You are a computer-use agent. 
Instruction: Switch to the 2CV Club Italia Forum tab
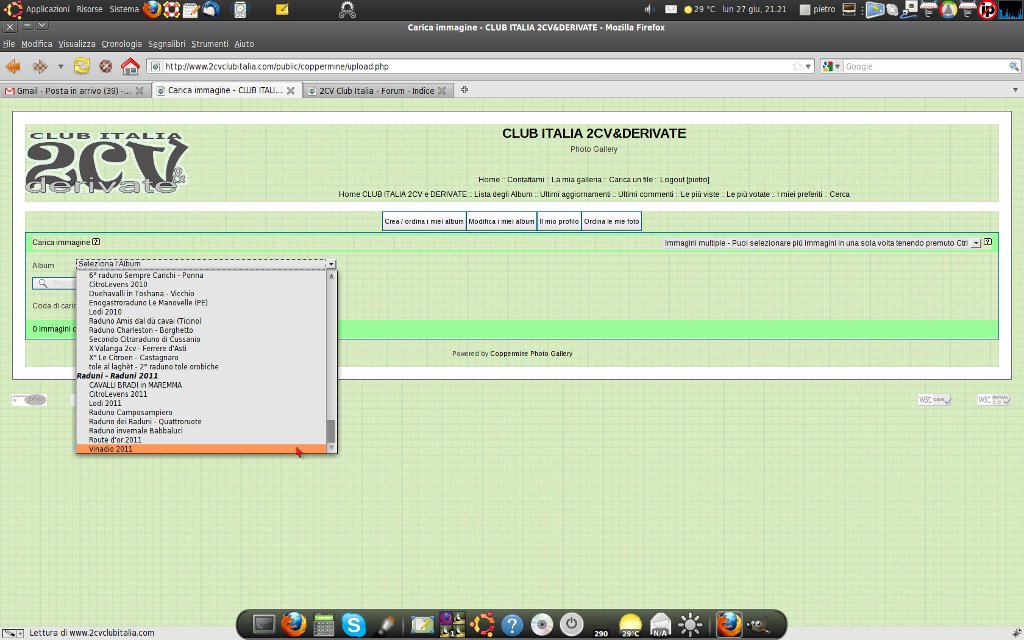(x=378, y=91)
